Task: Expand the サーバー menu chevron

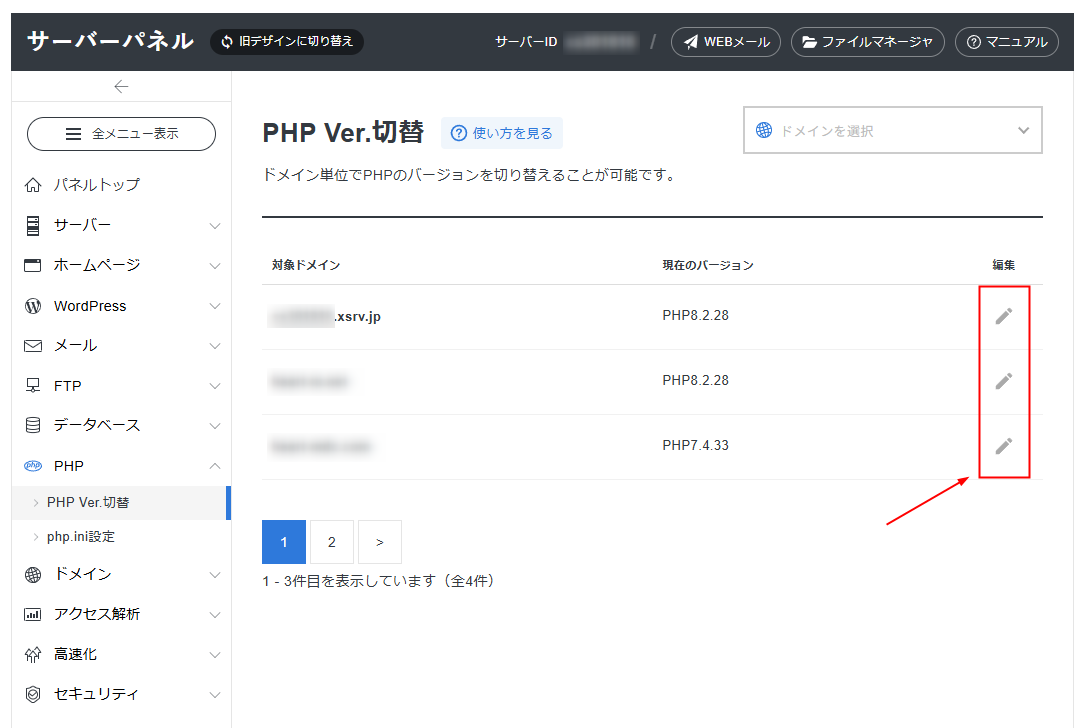Action: (215, 226)
